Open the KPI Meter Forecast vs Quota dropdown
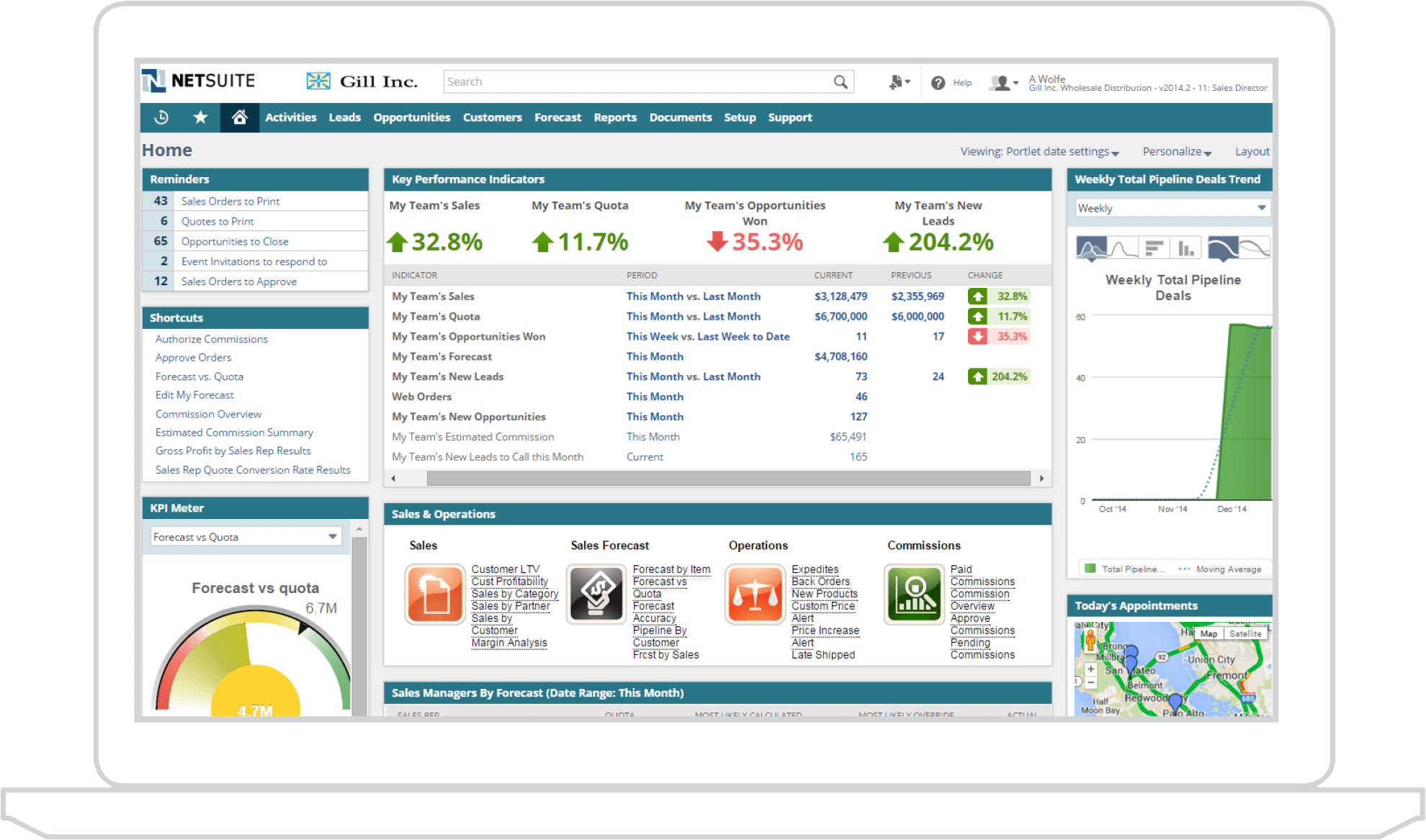This screenshot has width=1426, height=840. 337,537
